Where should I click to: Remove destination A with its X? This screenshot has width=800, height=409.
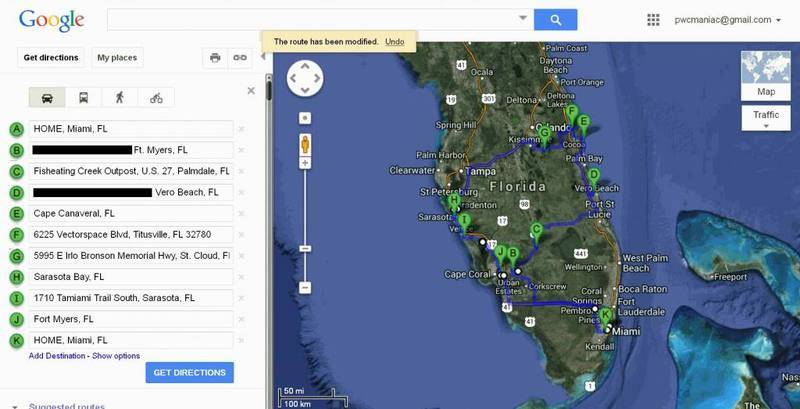(241, 129)
